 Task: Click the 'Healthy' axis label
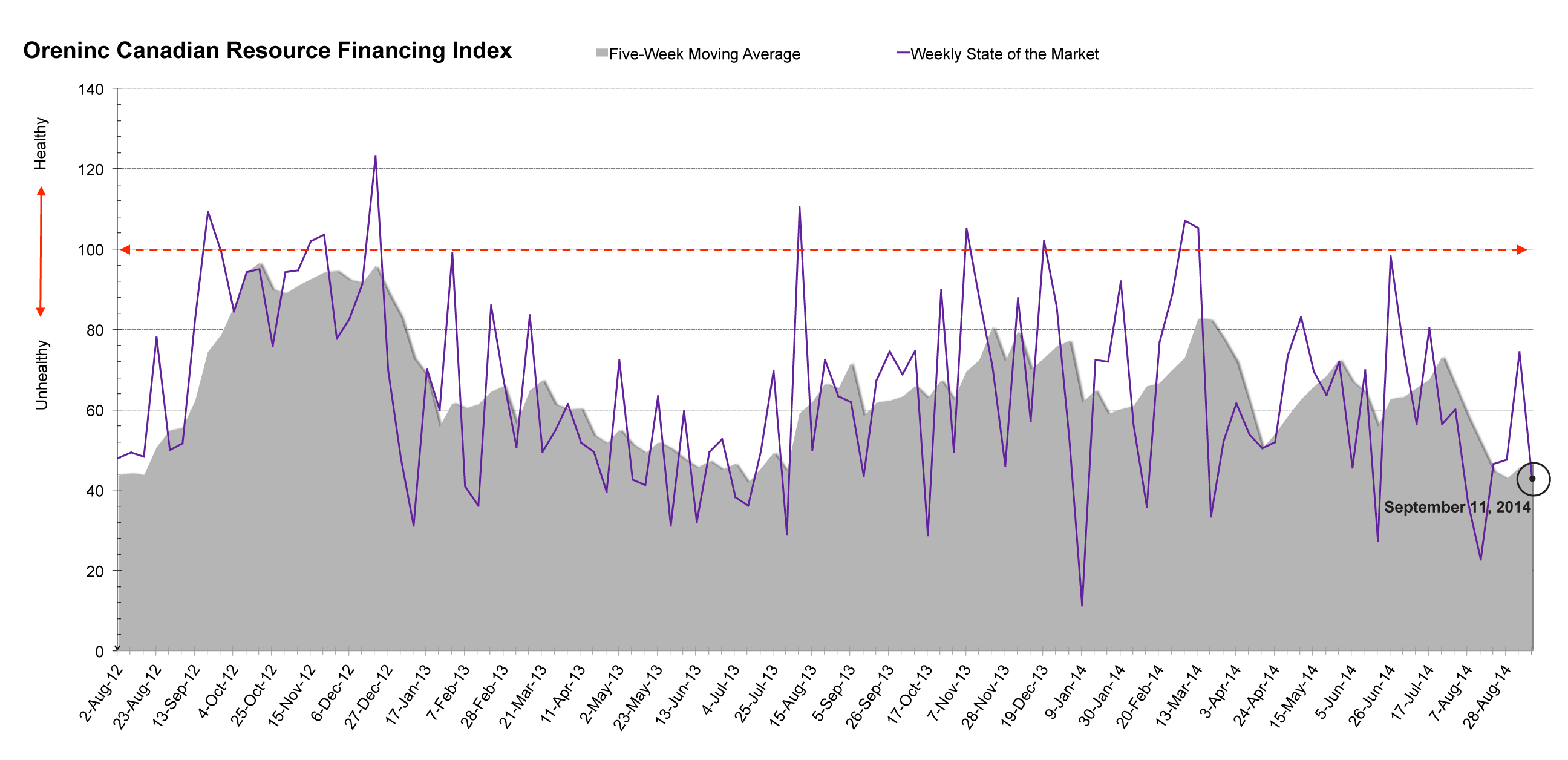coord(40,144)
